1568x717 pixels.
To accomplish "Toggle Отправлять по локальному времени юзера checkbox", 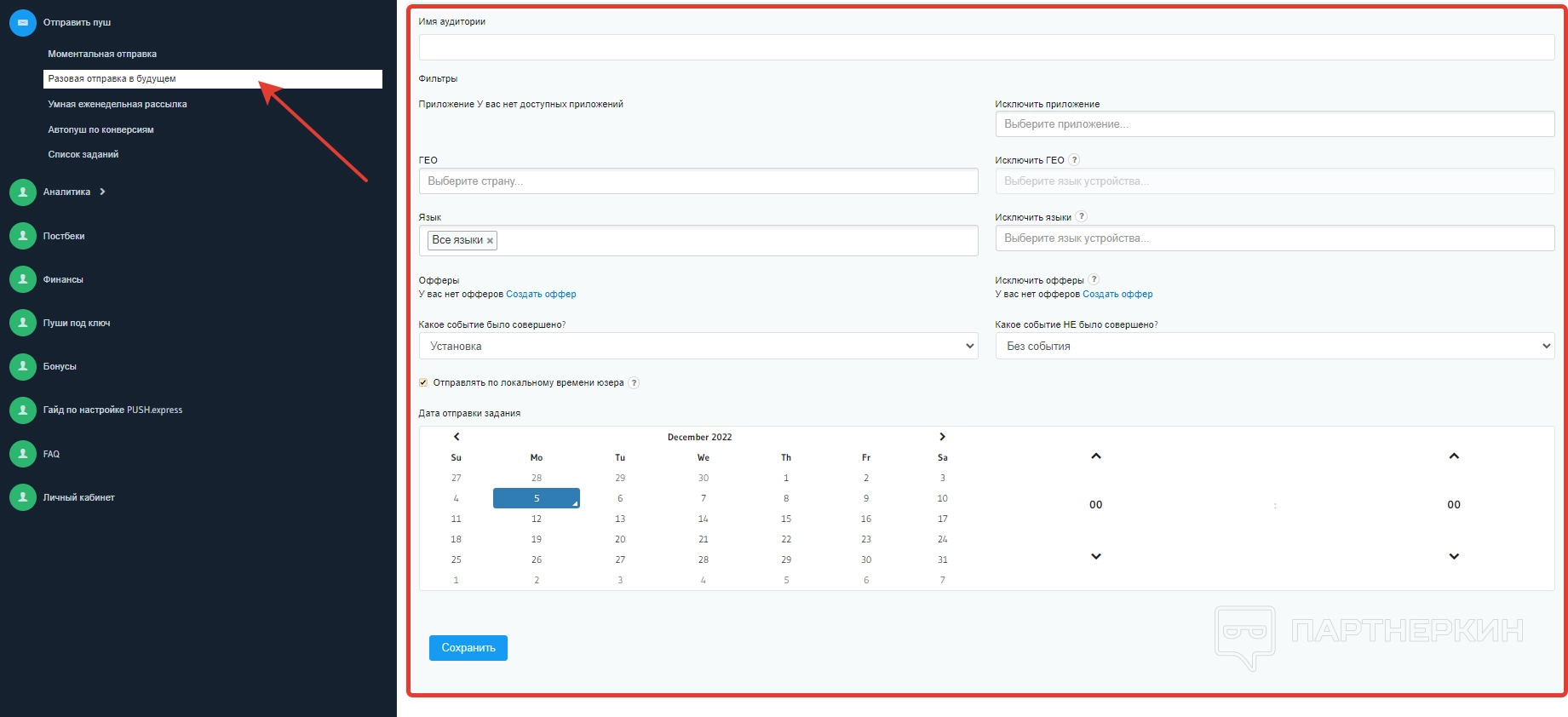I will [x=423, y=382].
